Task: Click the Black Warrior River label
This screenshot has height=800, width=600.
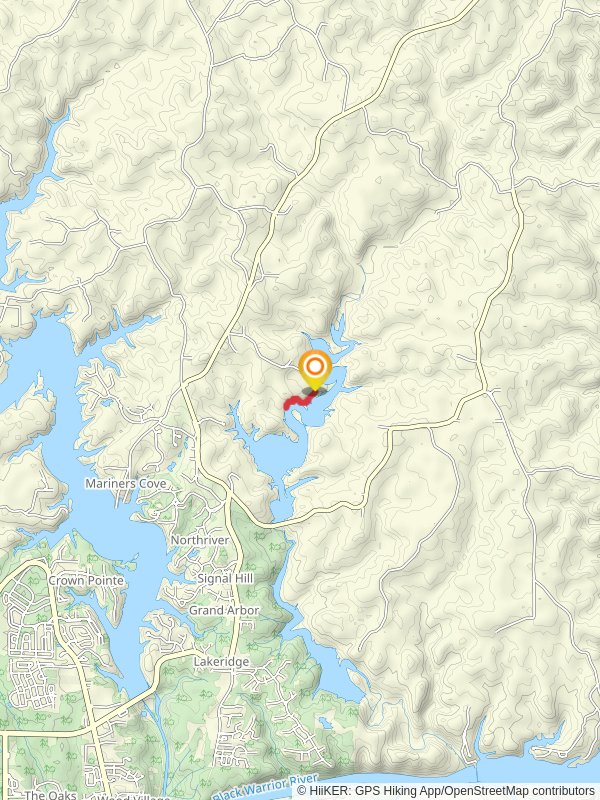Action: click(265, 787)
